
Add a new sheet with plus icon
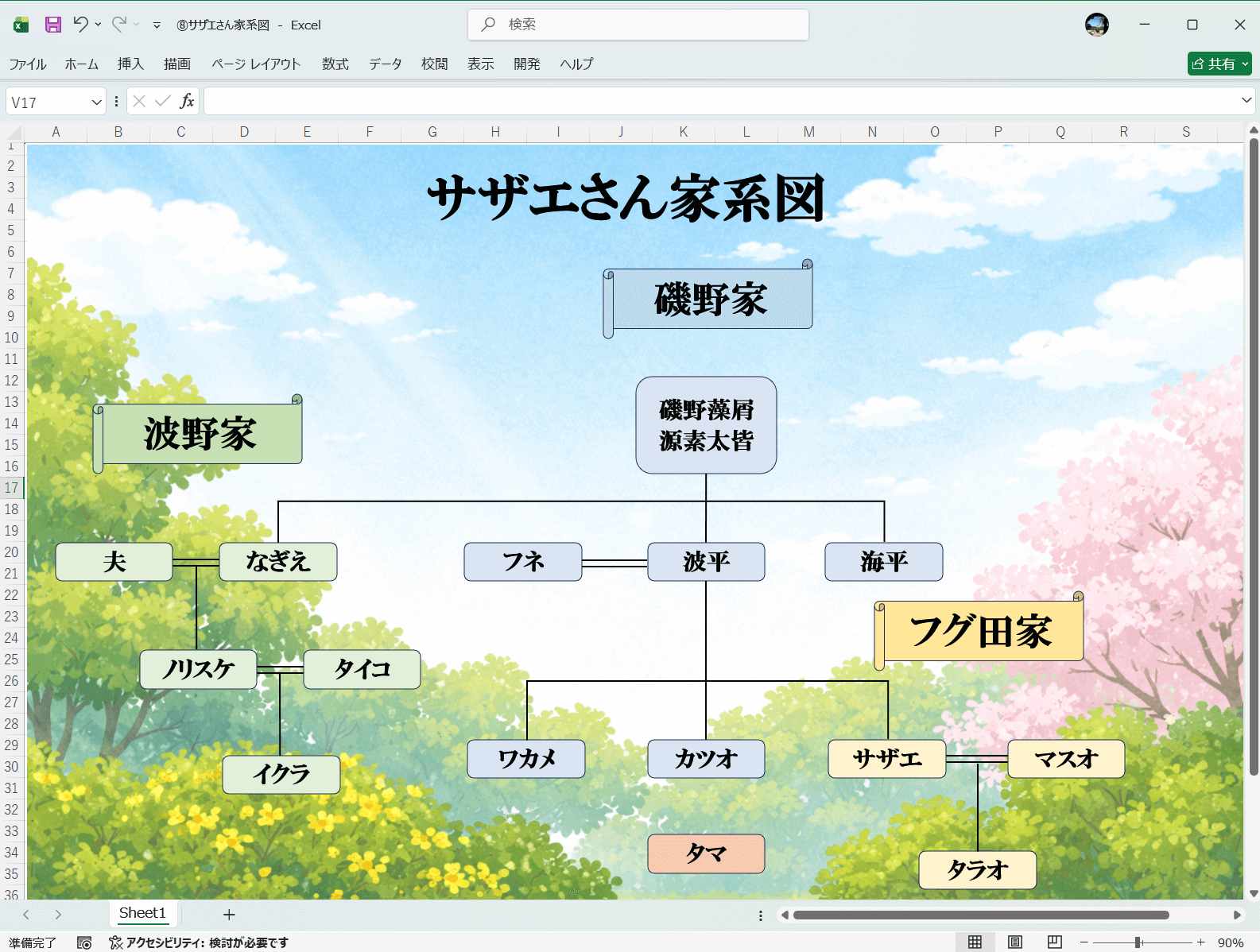tap(229, 915)
